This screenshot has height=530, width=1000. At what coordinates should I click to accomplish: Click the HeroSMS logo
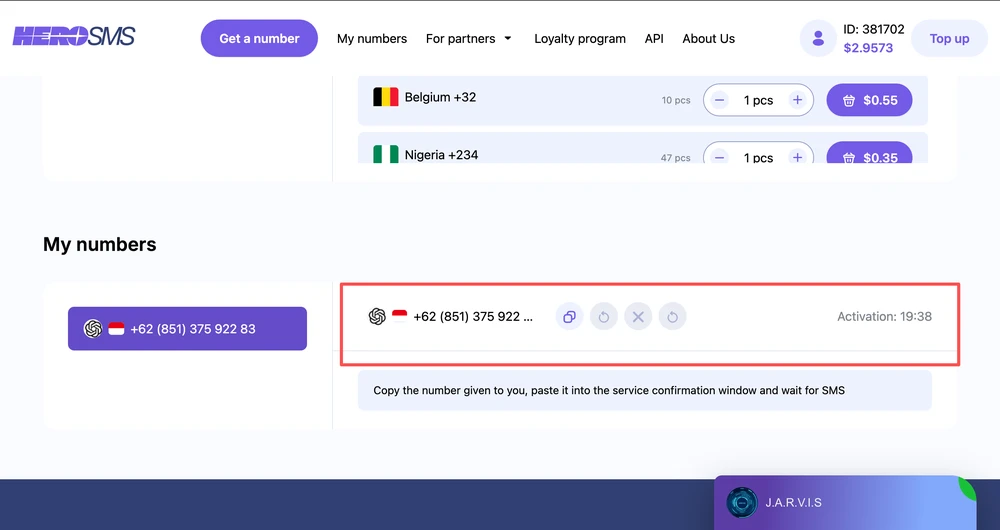coord(74,38)
